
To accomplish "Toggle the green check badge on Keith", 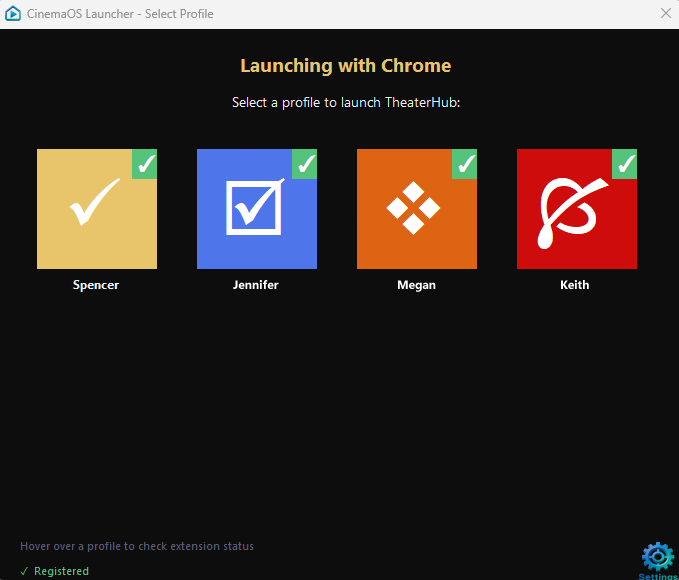I will 625,163.
